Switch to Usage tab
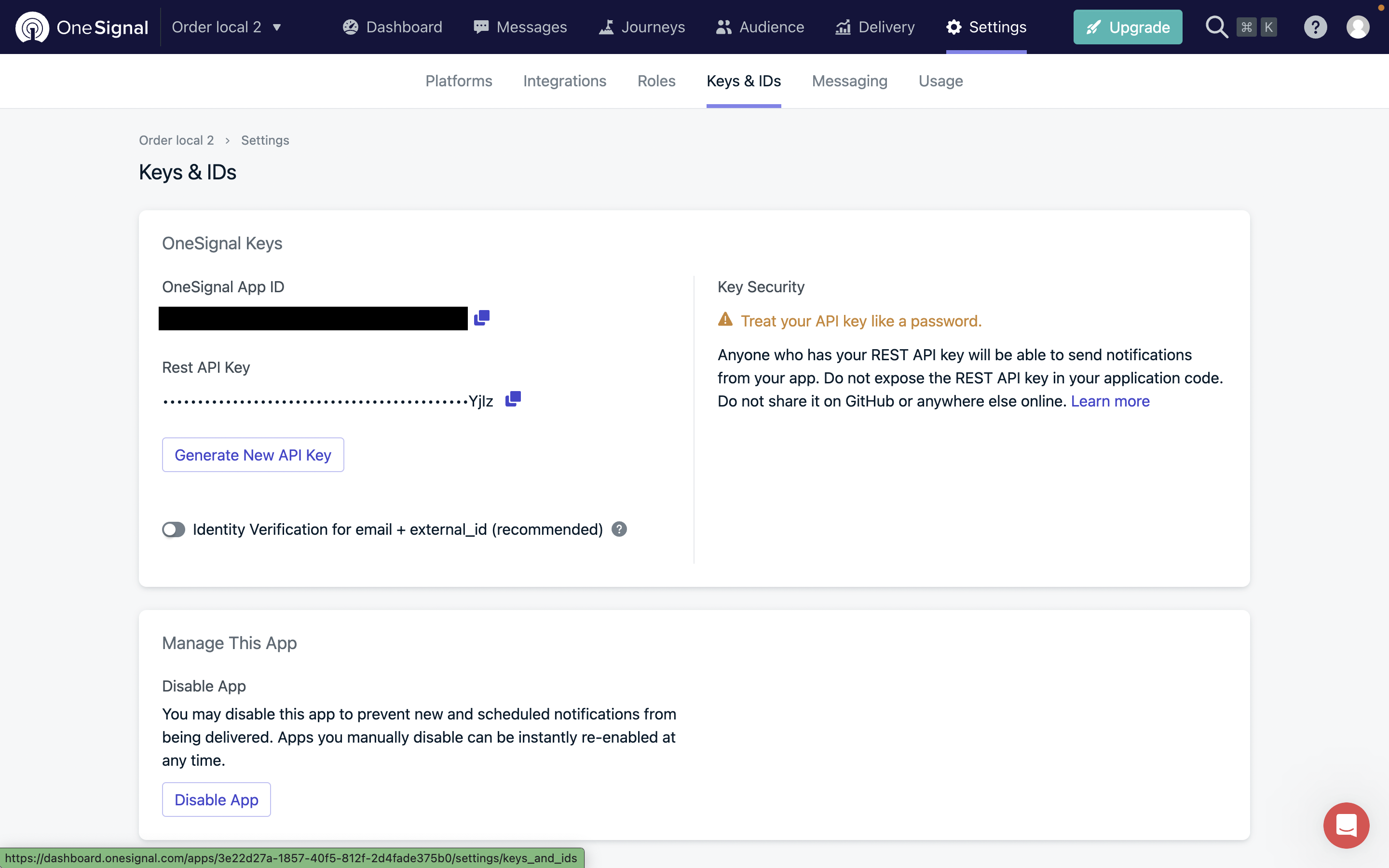Screen dimensions: 1389x868 click(941, 81)
